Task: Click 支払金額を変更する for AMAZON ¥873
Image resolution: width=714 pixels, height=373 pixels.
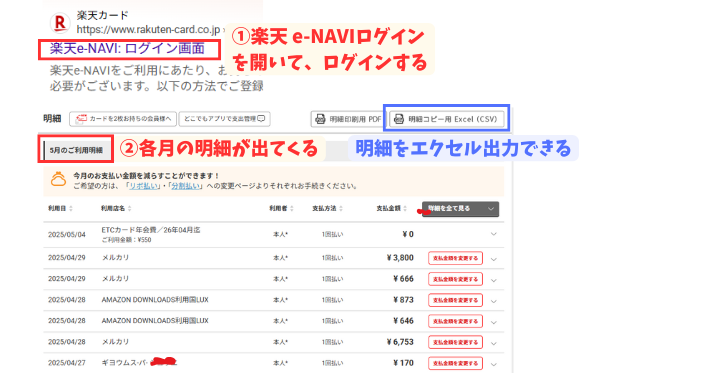Action: pyautogui.click(x=455, y=300)
